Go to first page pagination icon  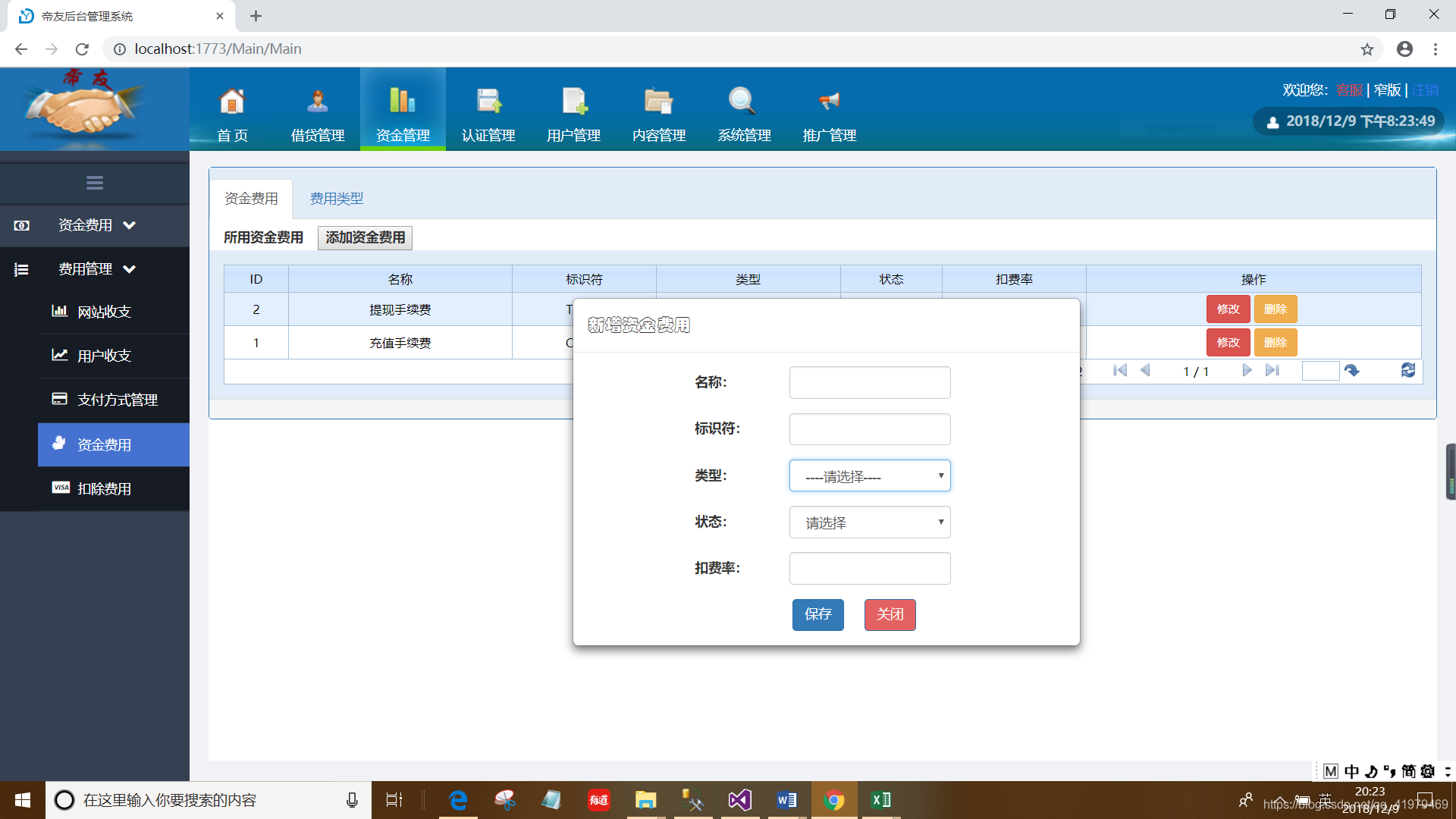[1120, 370]
